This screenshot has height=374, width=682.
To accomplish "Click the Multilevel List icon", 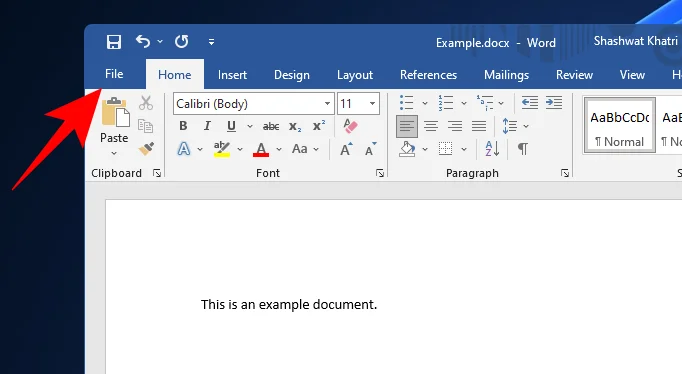I will coord(485,103).
